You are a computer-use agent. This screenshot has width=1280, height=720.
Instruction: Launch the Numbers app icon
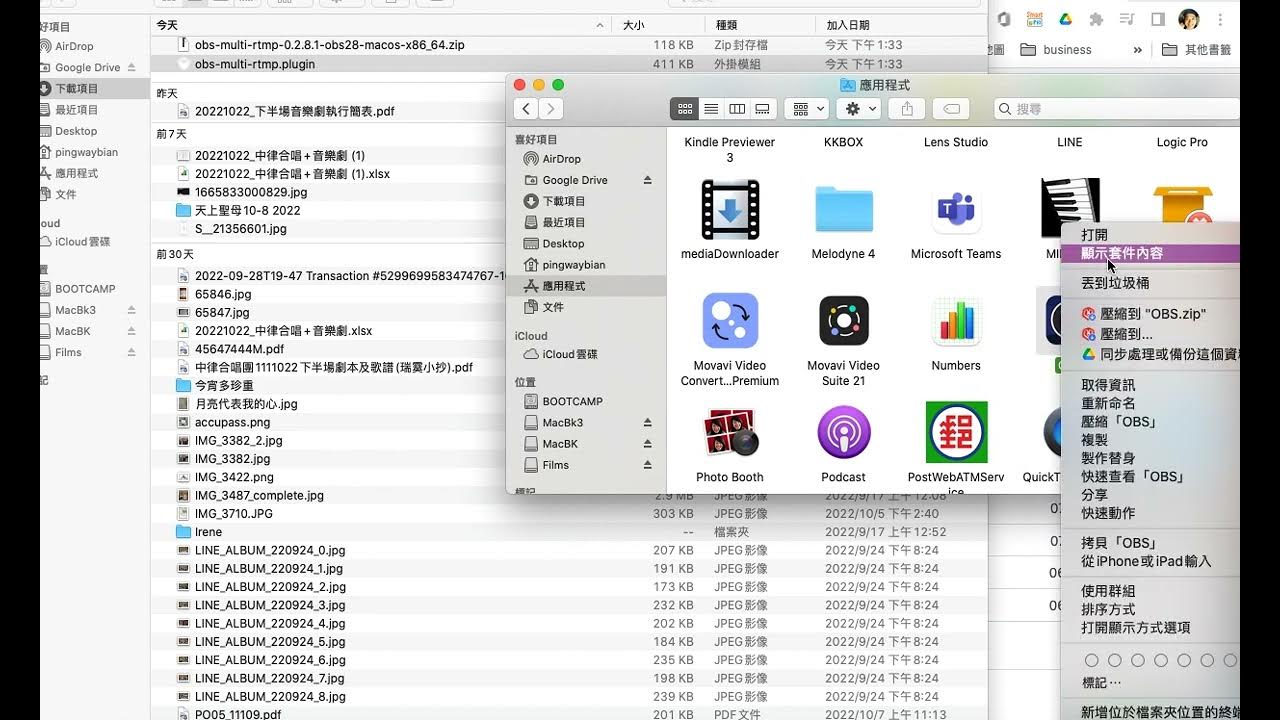956,321
